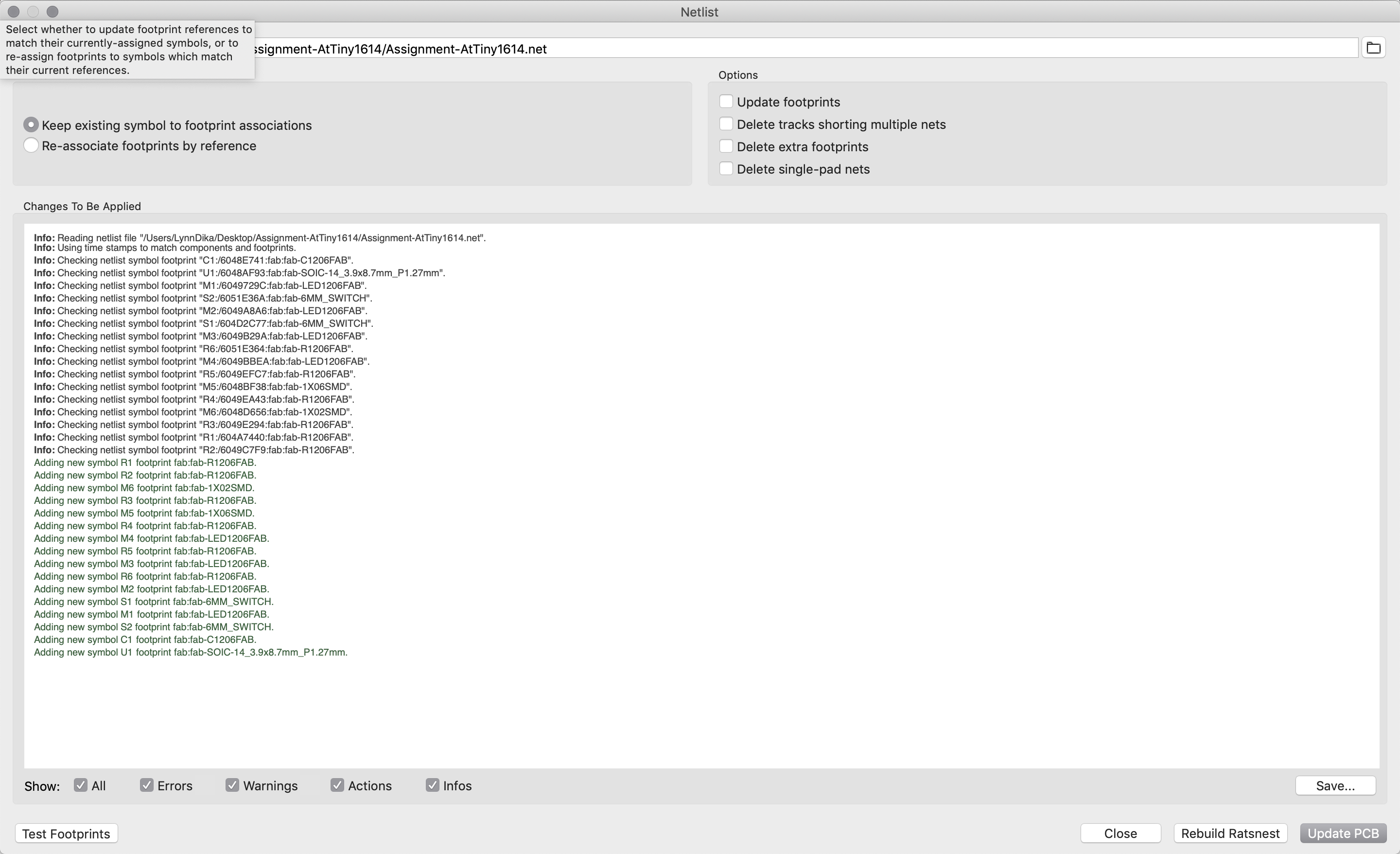1400x854 pixels.
Task: Click the info line for C1:/6048E741 footprint
Action: click(193, 260)
